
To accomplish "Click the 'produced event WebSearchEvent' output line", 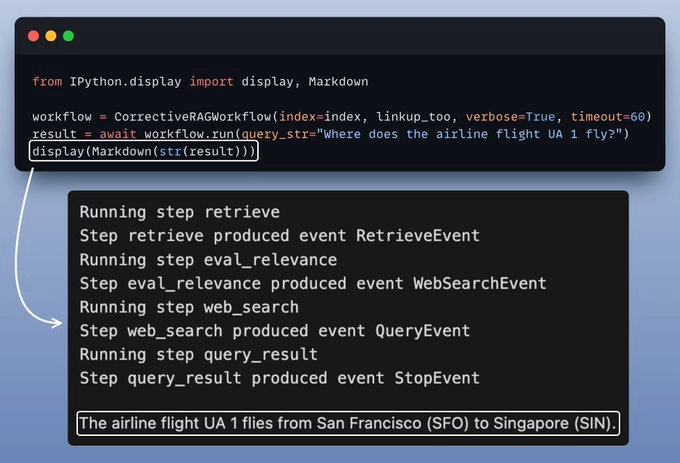I will (313, 284).
